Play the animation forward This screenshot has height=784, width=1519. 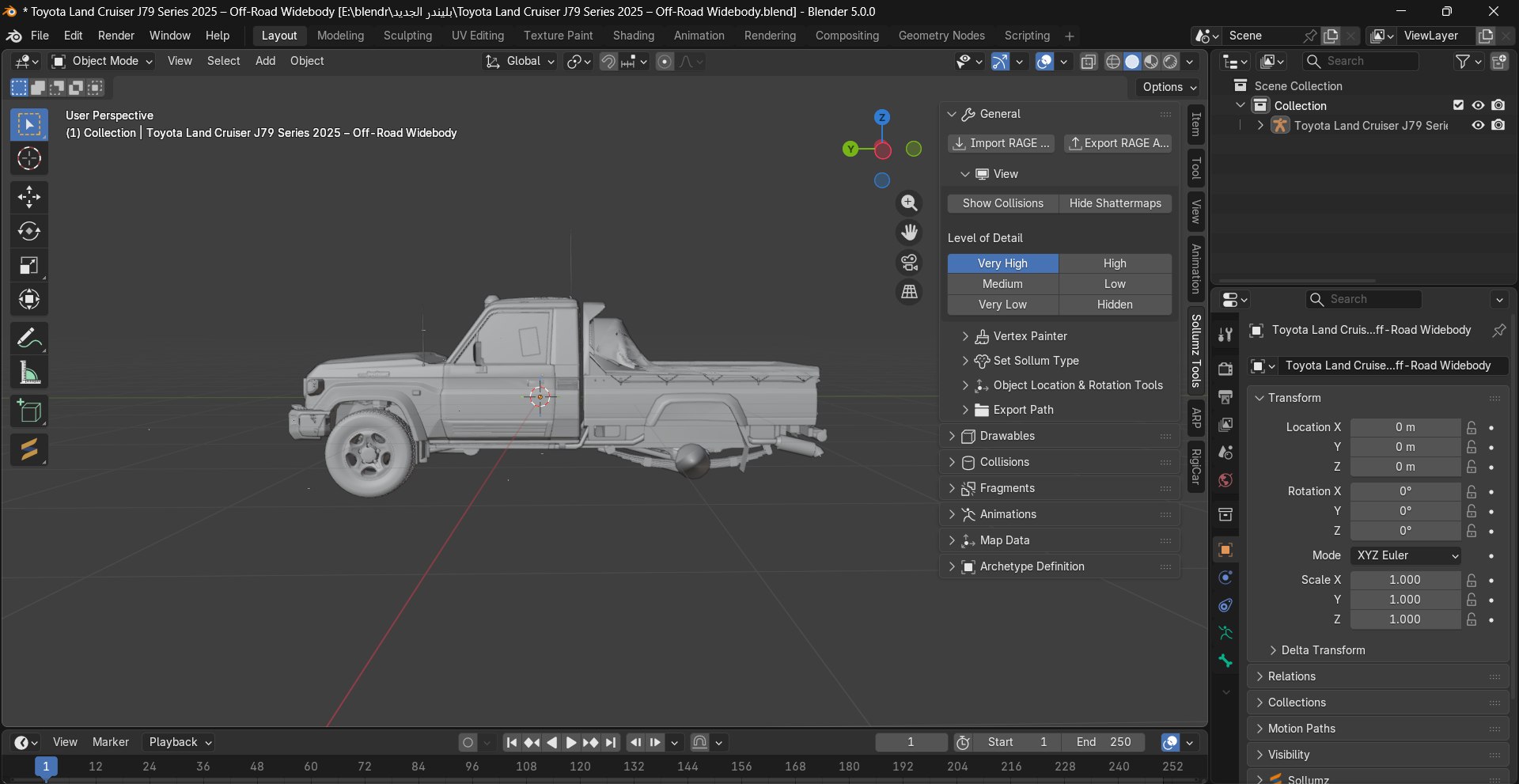click(x=571, y=742)
